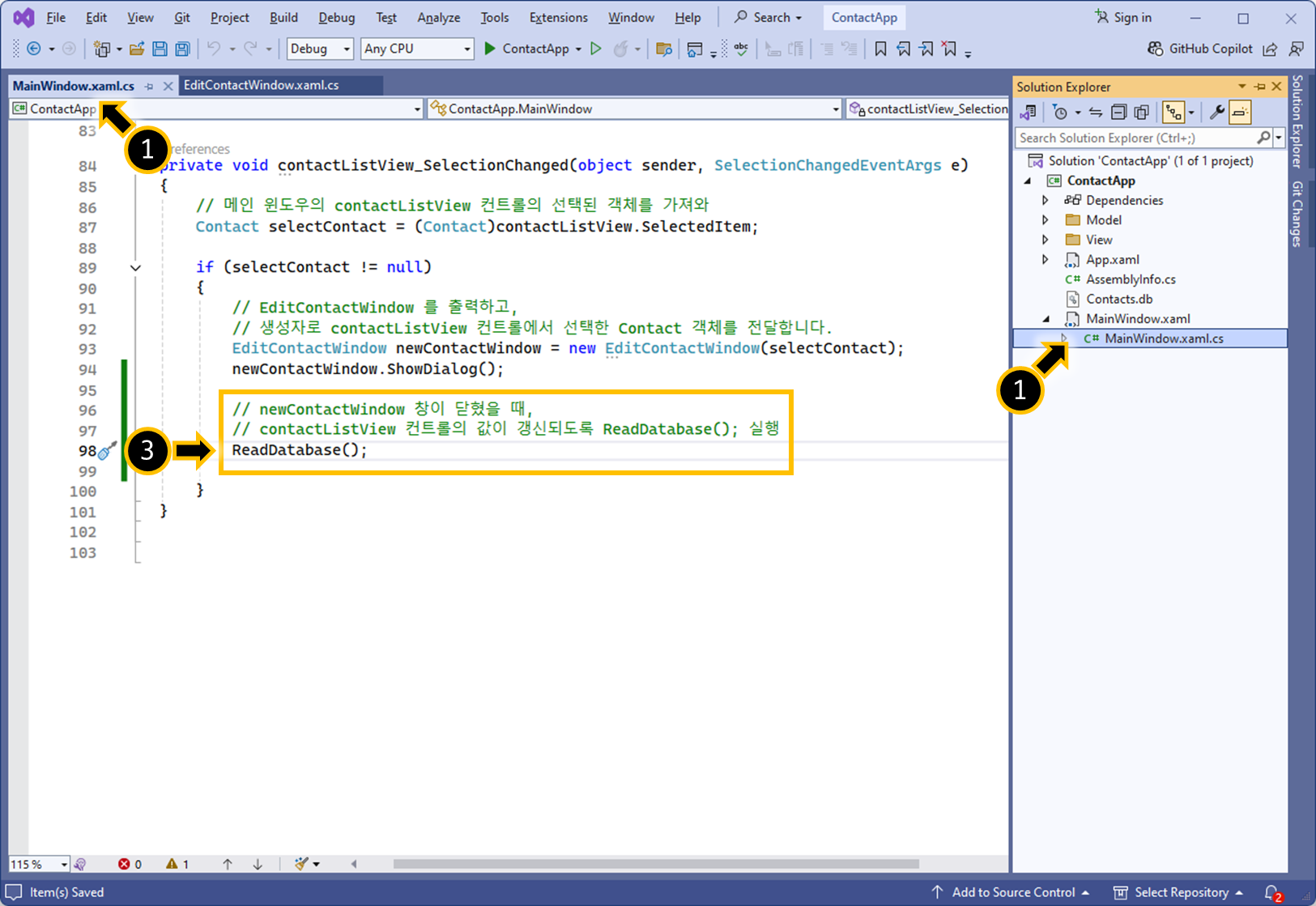
Task: Click the spell checker abc icon
Action: (x=741, y=49)
